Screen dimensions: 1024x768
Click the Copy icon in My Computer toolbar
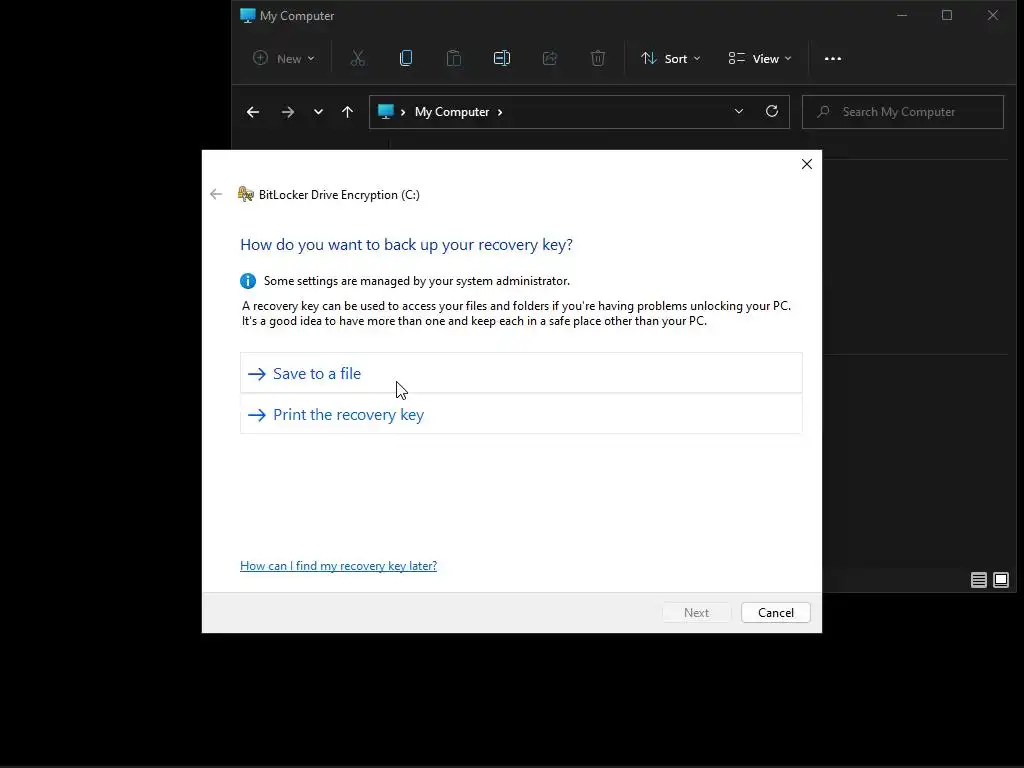coord(406,59)
